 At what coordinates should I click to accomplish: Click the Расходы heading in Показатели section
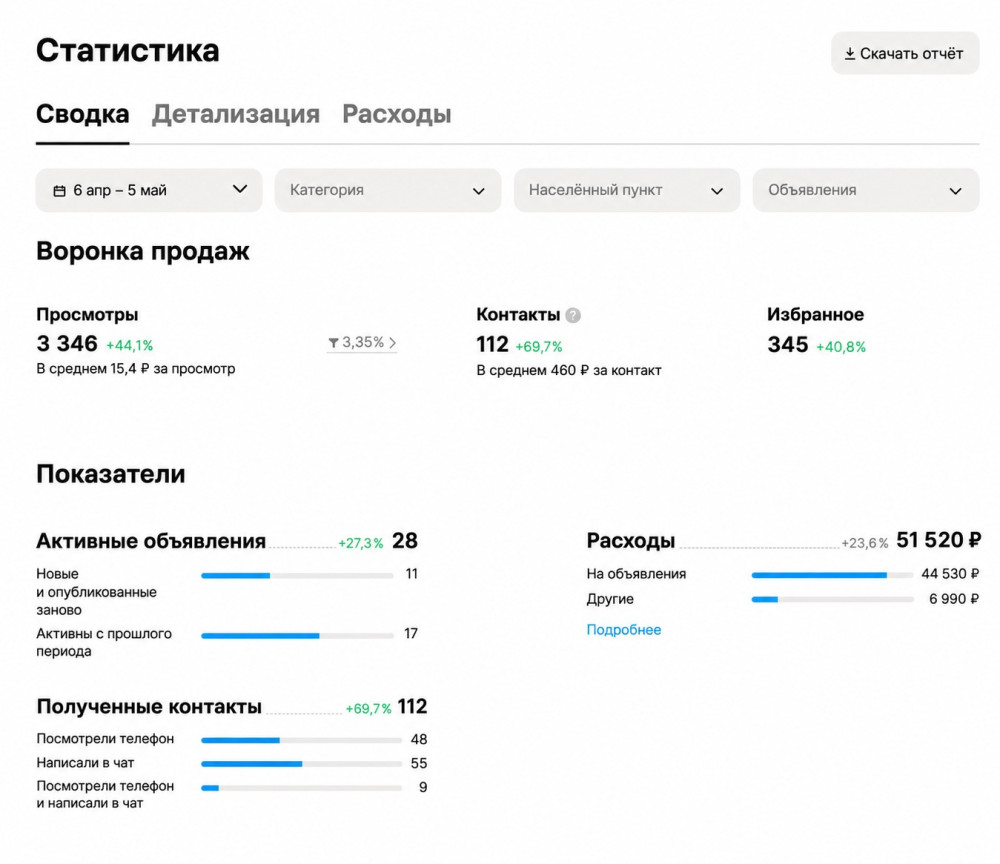point(631,541)
